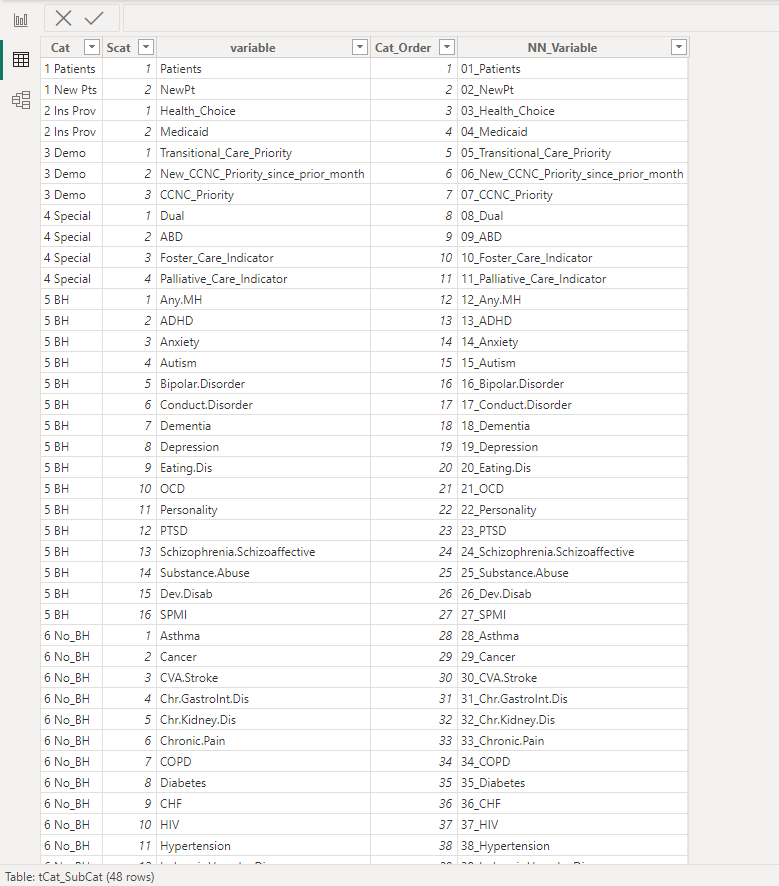Select '11_Palliative_Care_Indicator' cell
This screenshot has width=779, height=886.
click(573, 279)
